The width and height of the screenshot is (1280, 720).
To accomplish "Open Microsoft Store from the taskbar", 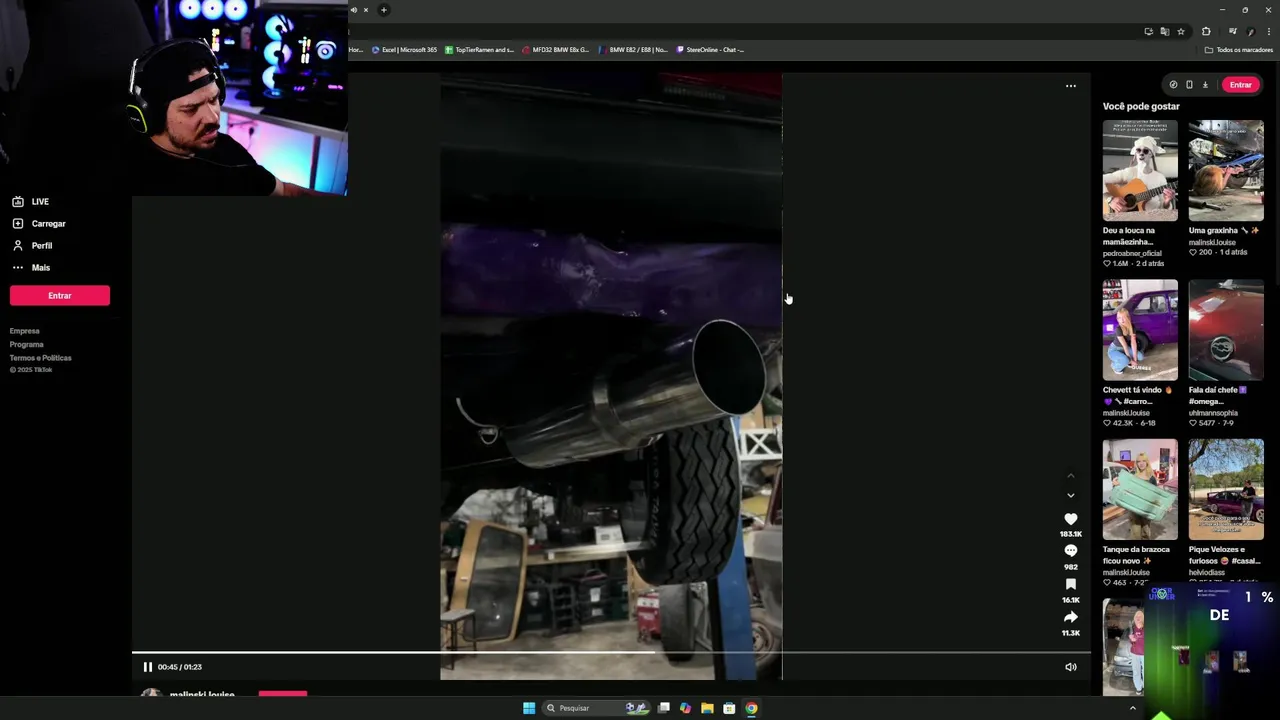I will (729, 708).
